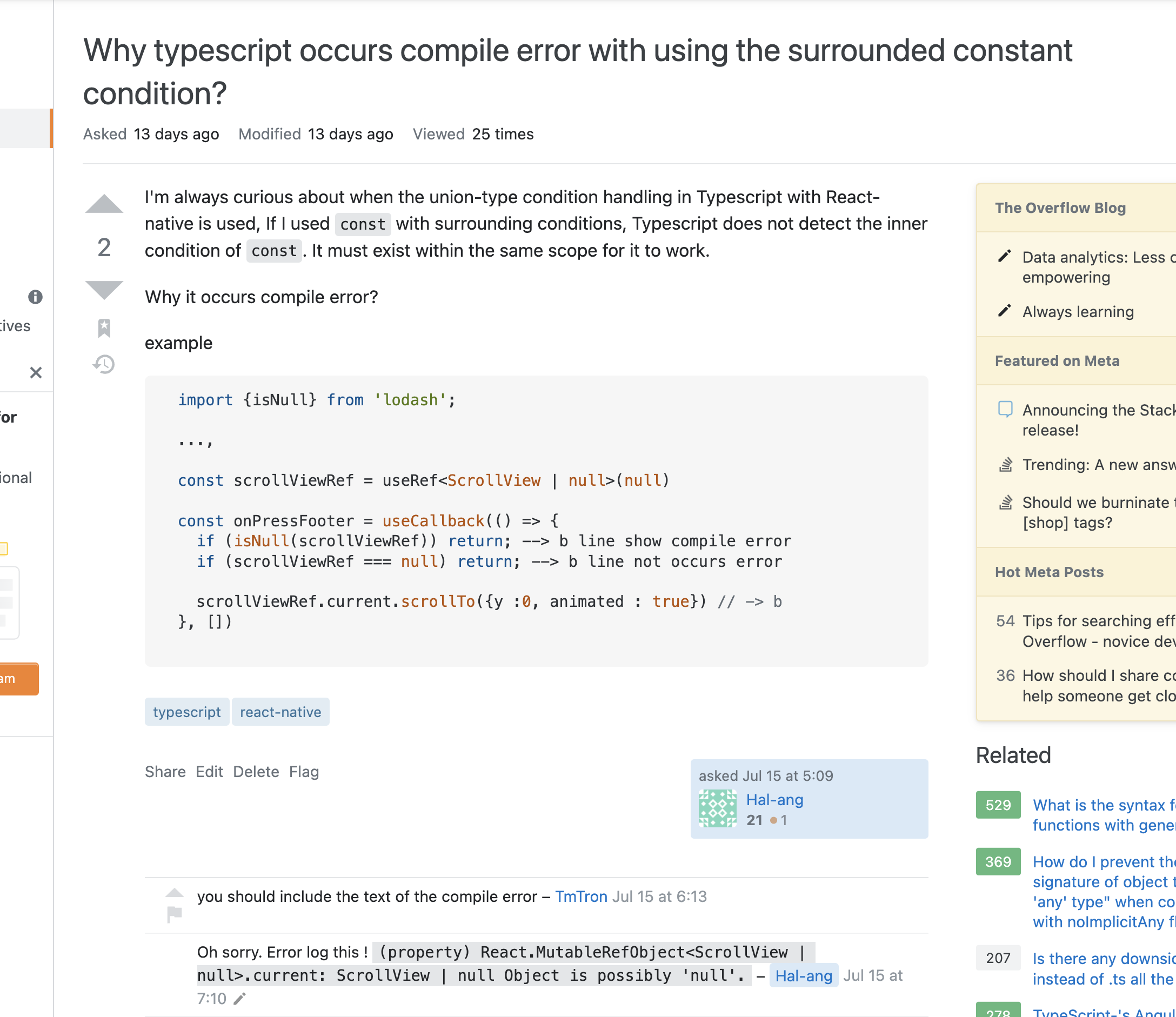The image size is (1176, 1017).
Task: Open Hal-ang's user avatar
Action: point(717,809)
